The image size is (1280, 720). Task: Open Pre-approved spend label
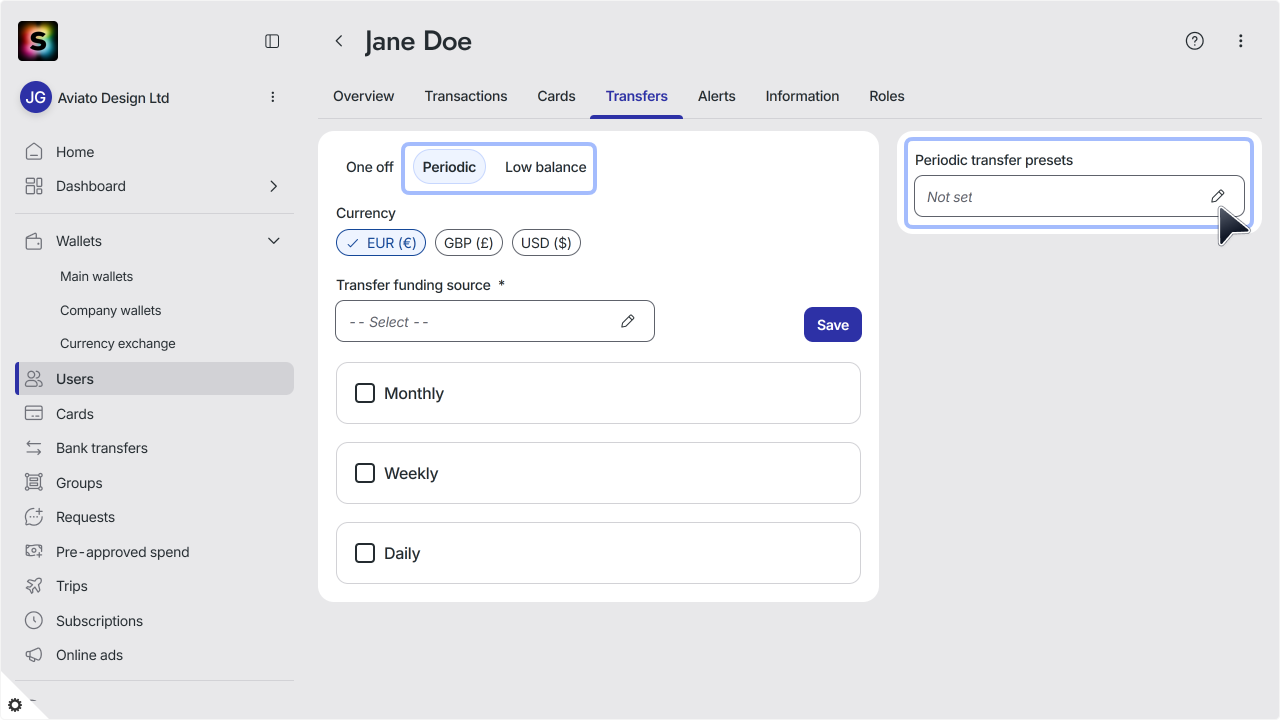point(122,552)
